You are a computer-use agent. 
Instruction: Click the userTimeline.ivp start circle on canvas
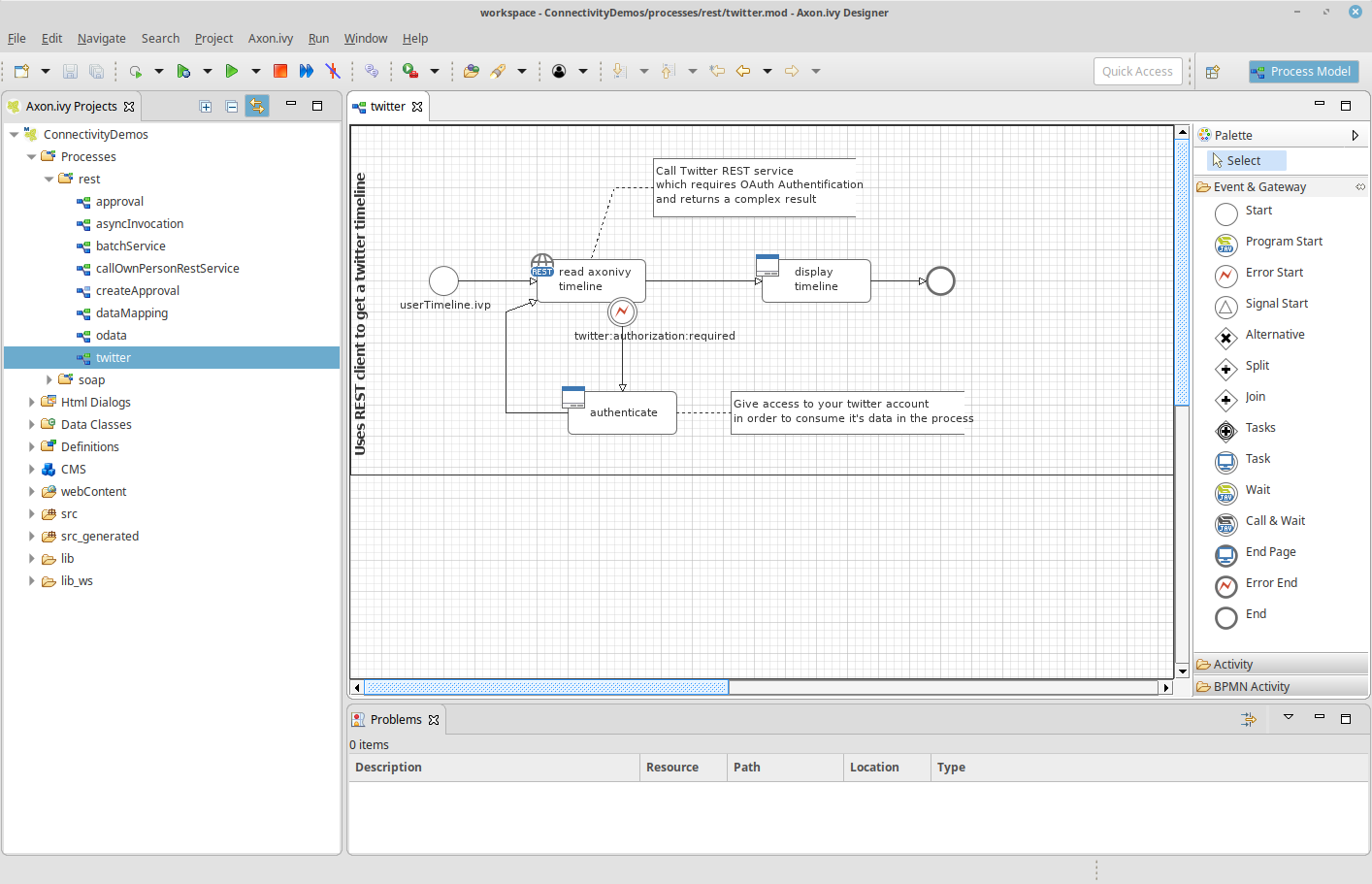[x=443, y=281]
